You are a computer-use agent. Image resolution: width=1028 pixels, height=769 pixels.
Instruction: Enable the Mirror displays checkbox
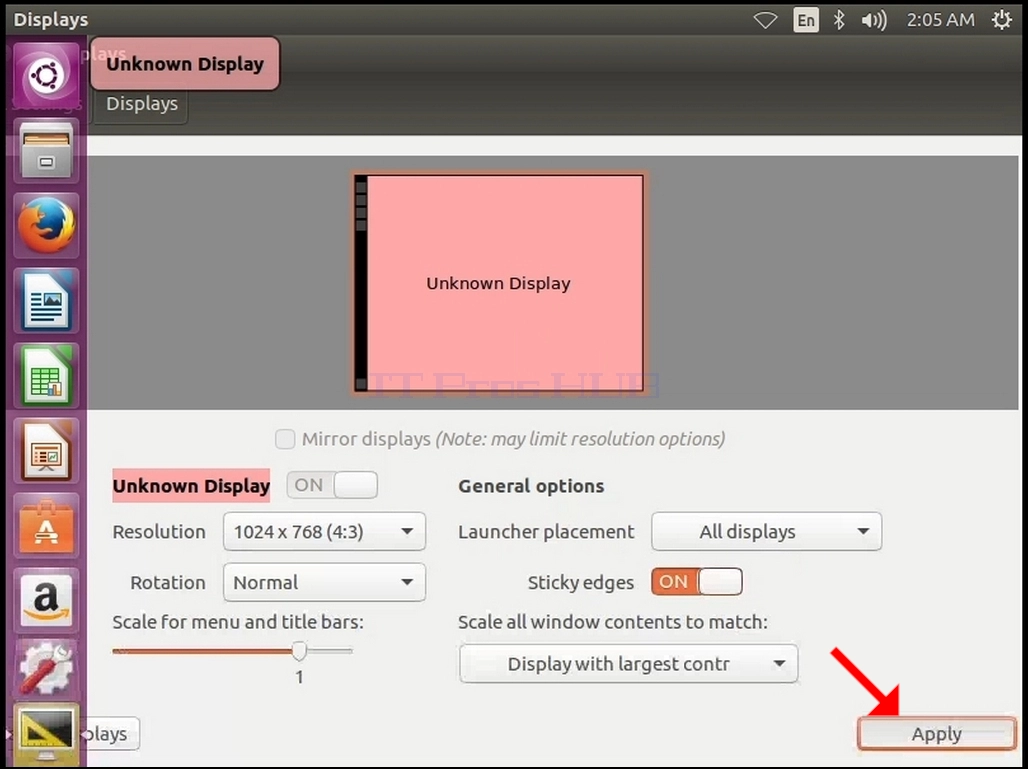(x=285, y=439)
